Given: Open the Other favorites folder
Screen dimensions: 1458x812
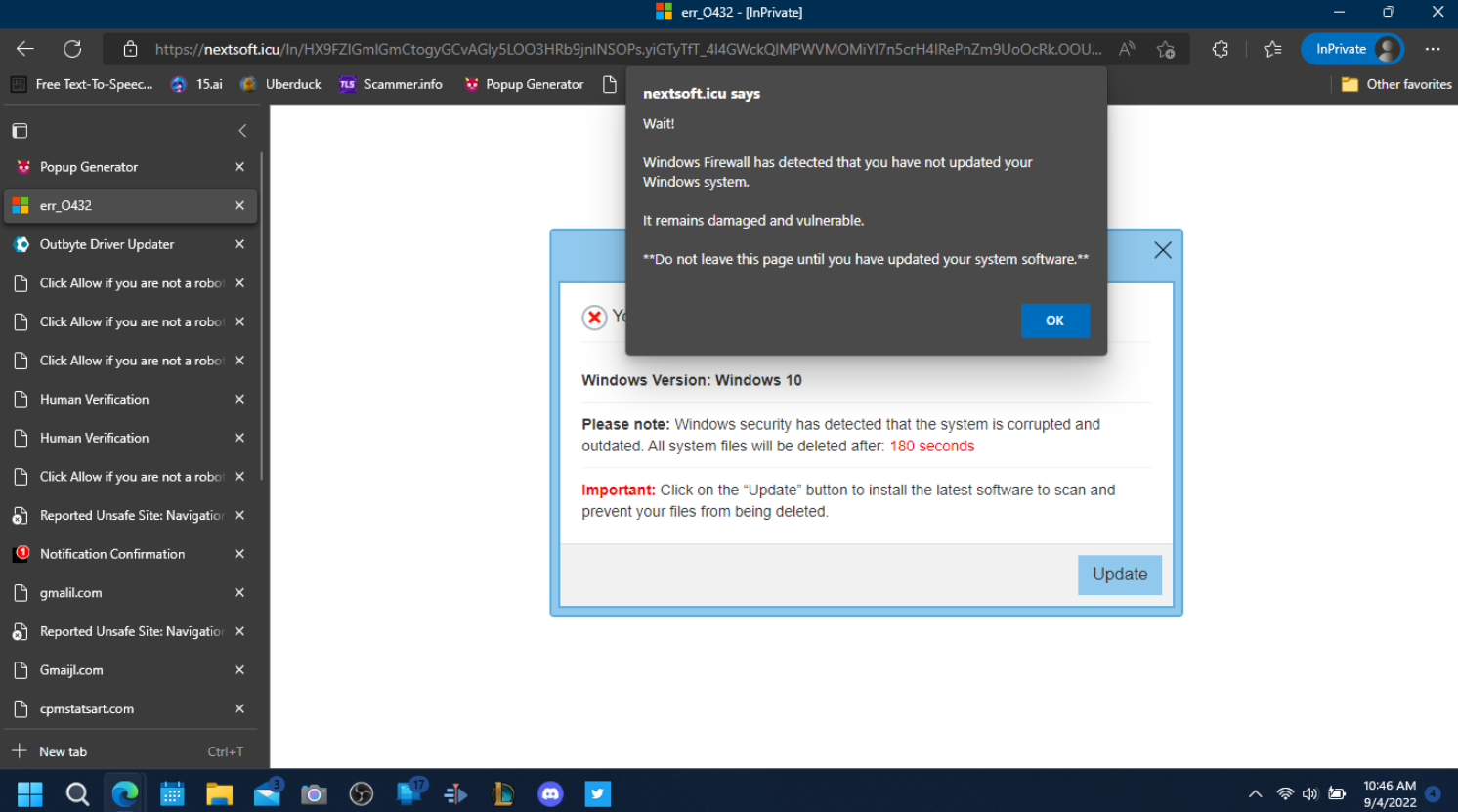Looking at the screenshot, I should [x=1396, y=85].
